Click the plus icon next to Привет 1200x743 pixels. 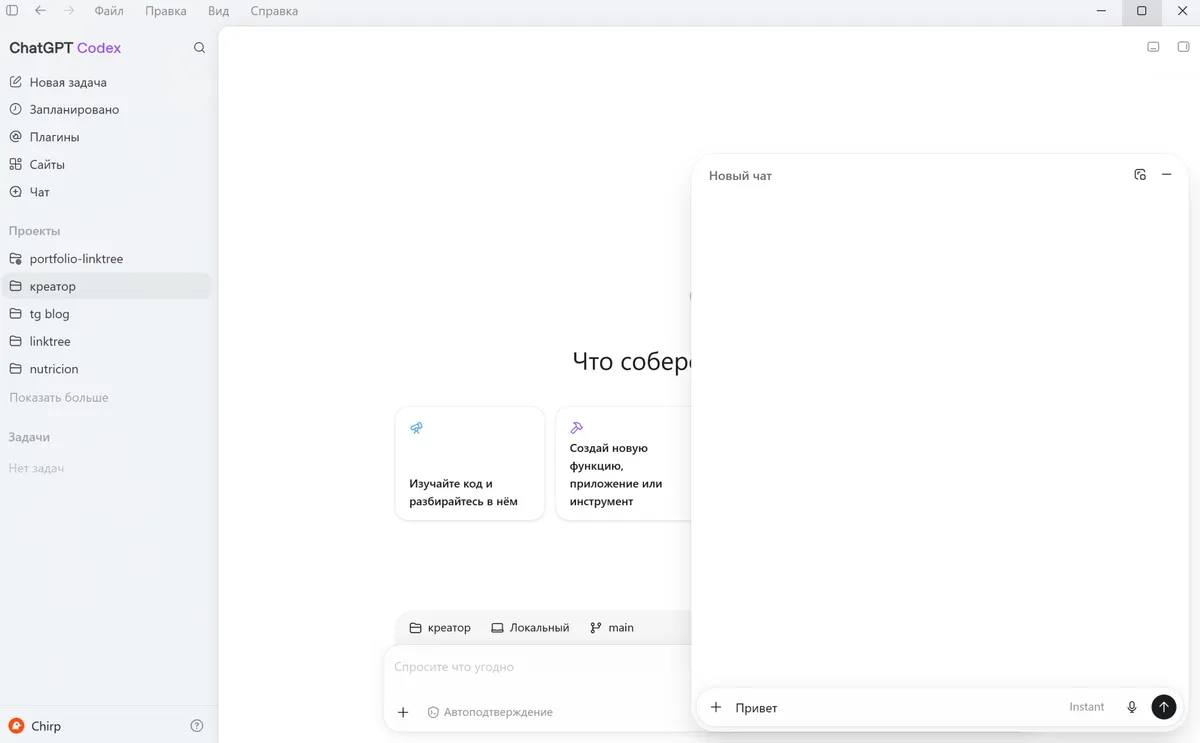point(716,707)
